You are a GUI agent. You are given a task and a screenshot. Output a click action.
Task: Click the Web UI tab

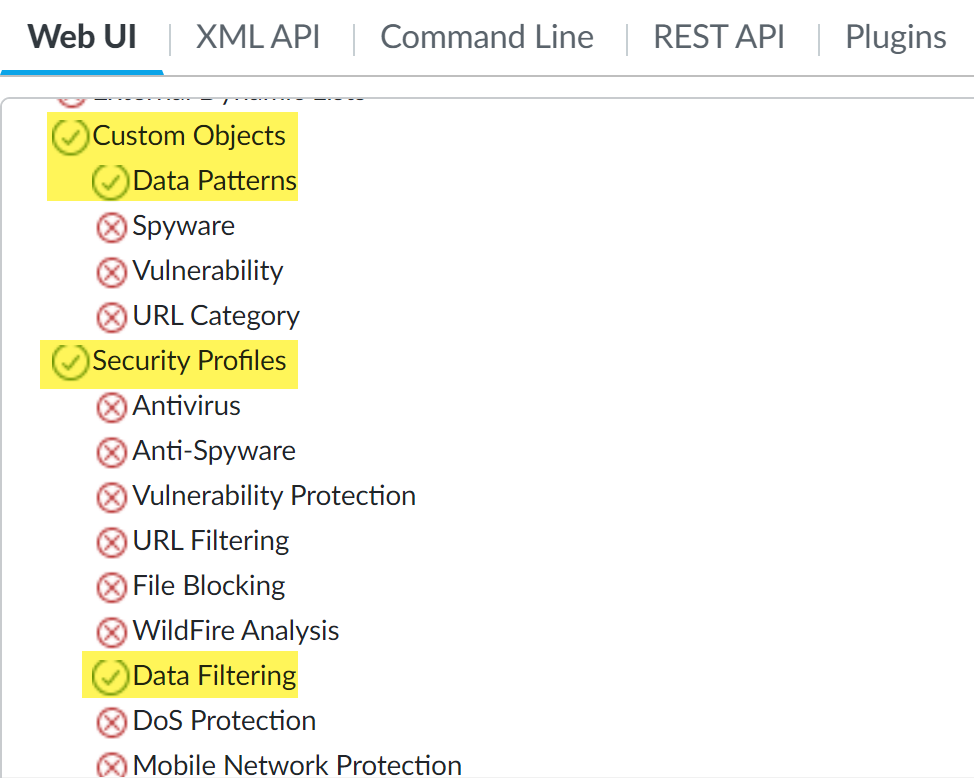[x=82, y=38]
